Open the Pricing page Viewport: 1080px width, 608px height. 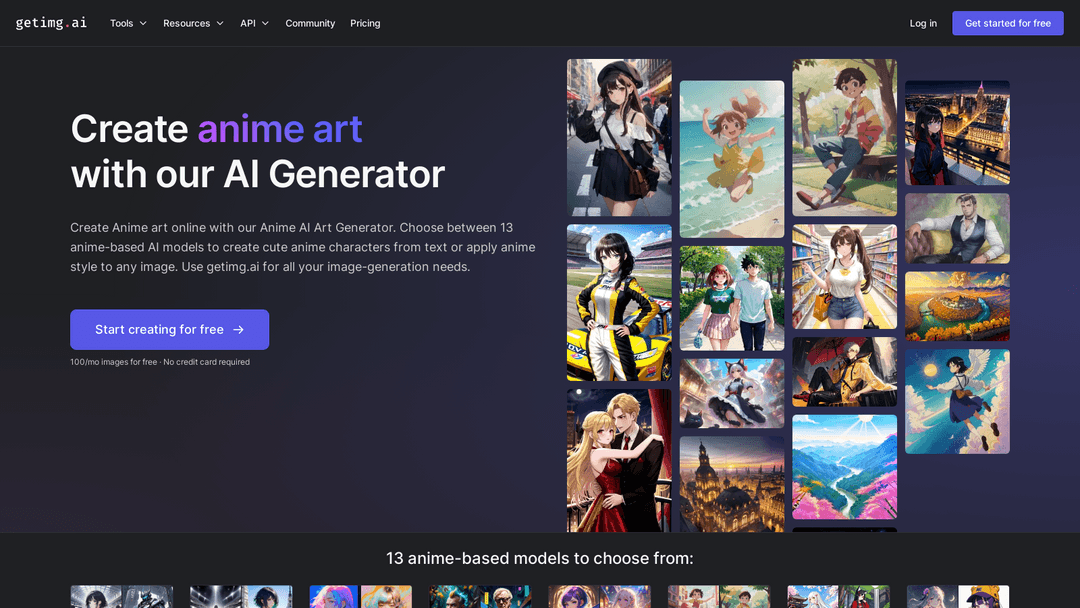tap(365, 23)
